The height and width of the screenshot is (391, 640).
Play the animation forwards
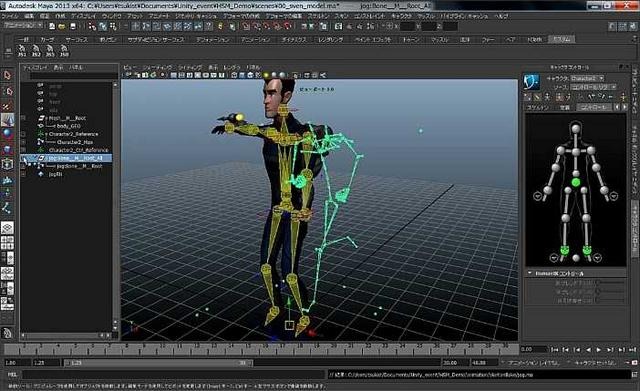(599, 350)
